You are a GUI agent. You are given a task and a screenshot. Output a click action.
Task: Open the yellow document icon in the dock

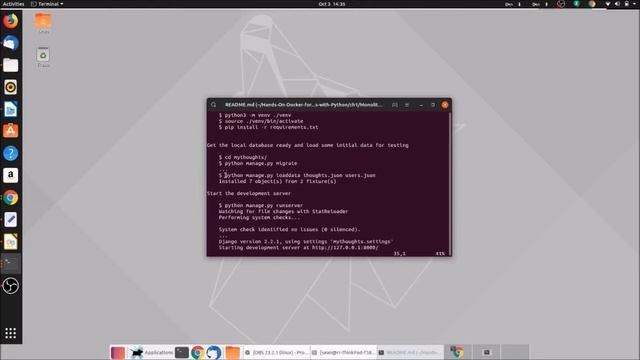tap(11, 242)
